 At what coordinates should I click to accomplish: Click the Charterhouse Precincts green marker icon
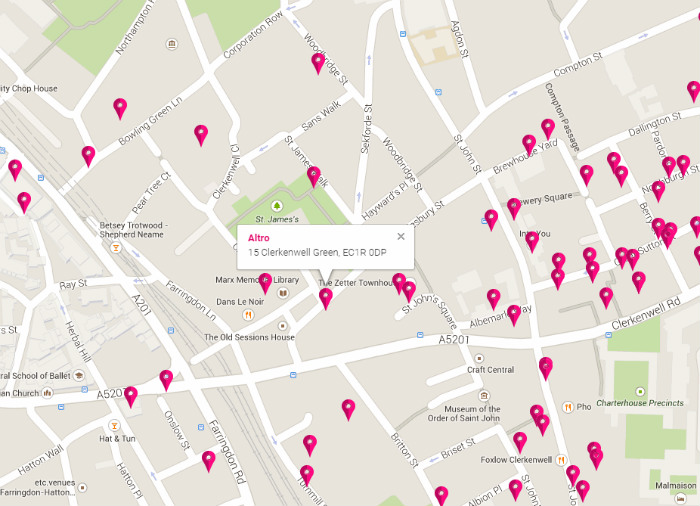coord(640,392)
